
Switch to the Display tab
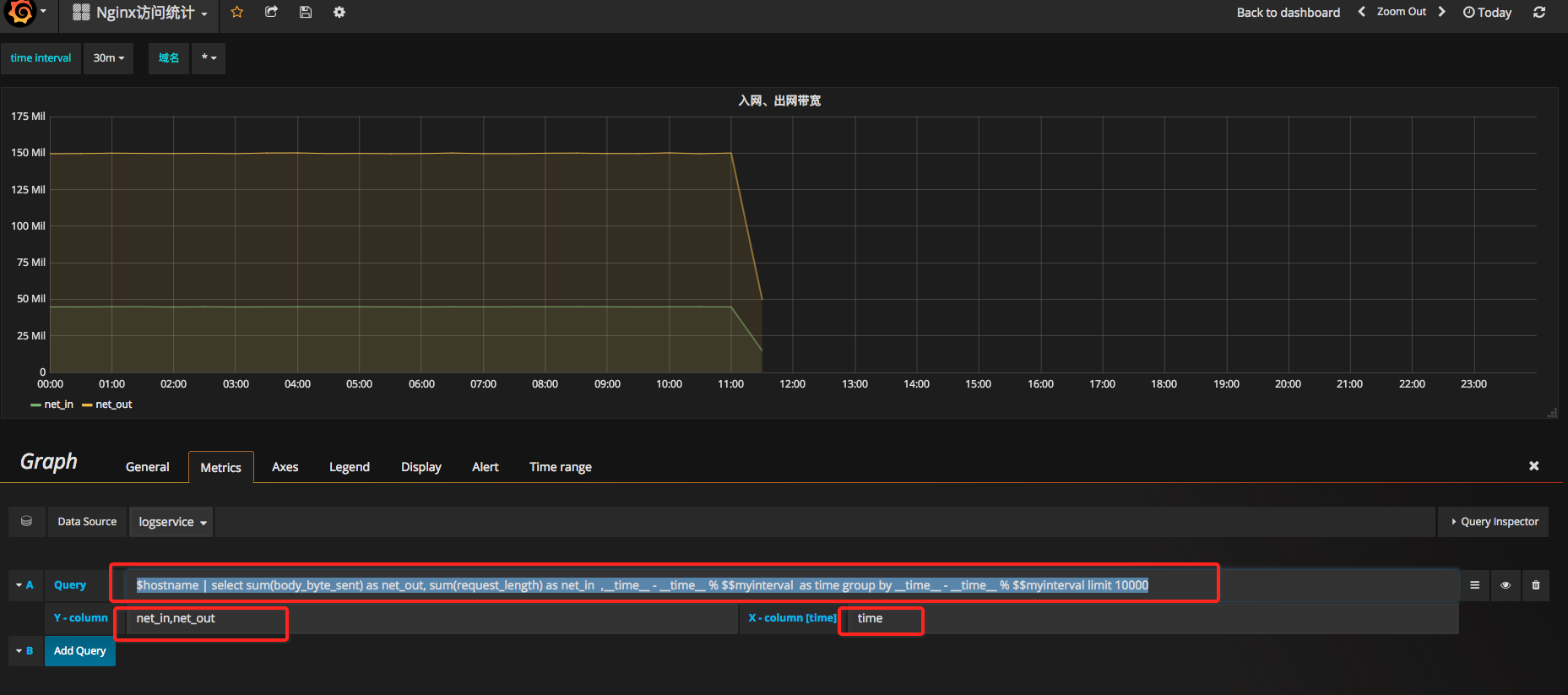coord(421,467)
